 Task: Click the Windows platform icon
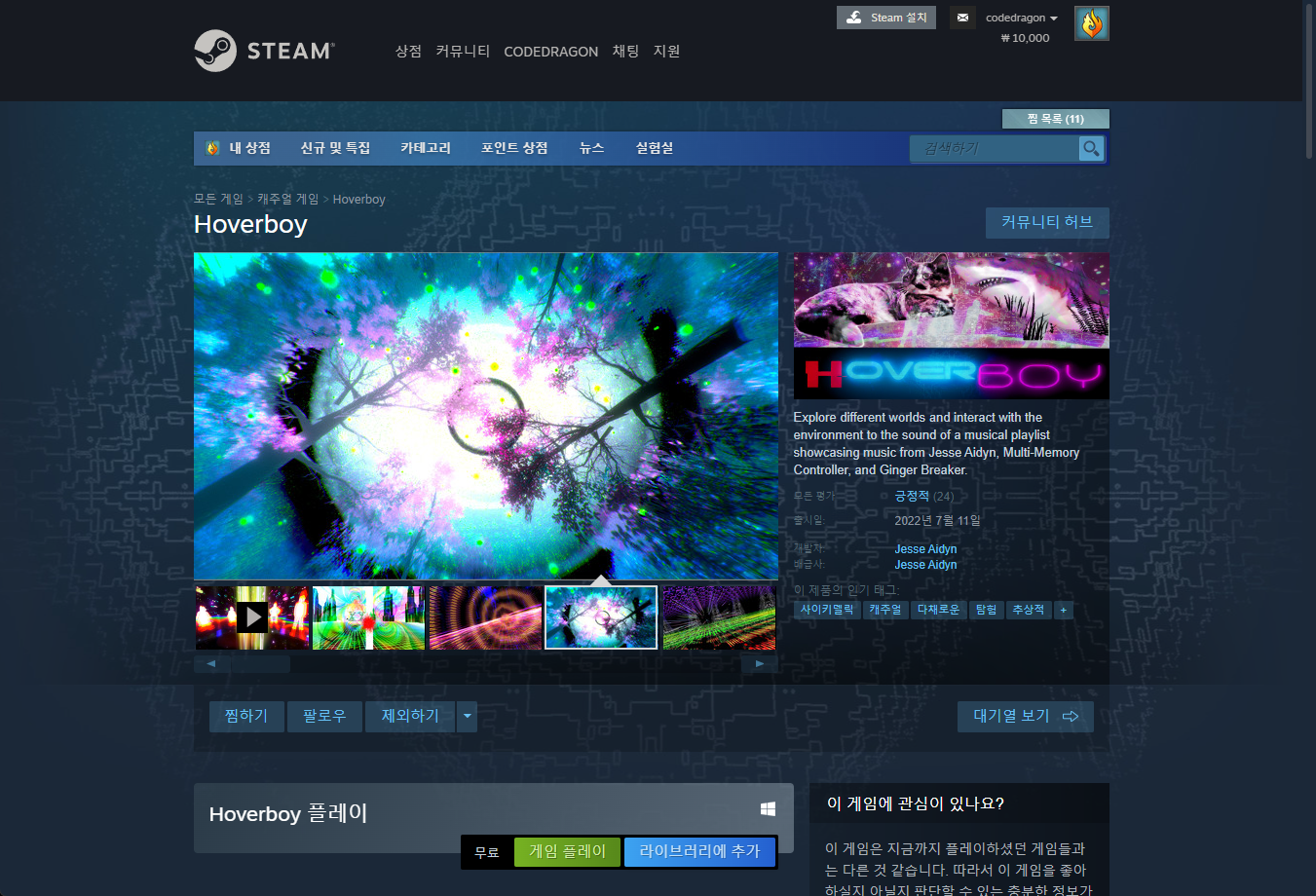click(x=768, y=809)
